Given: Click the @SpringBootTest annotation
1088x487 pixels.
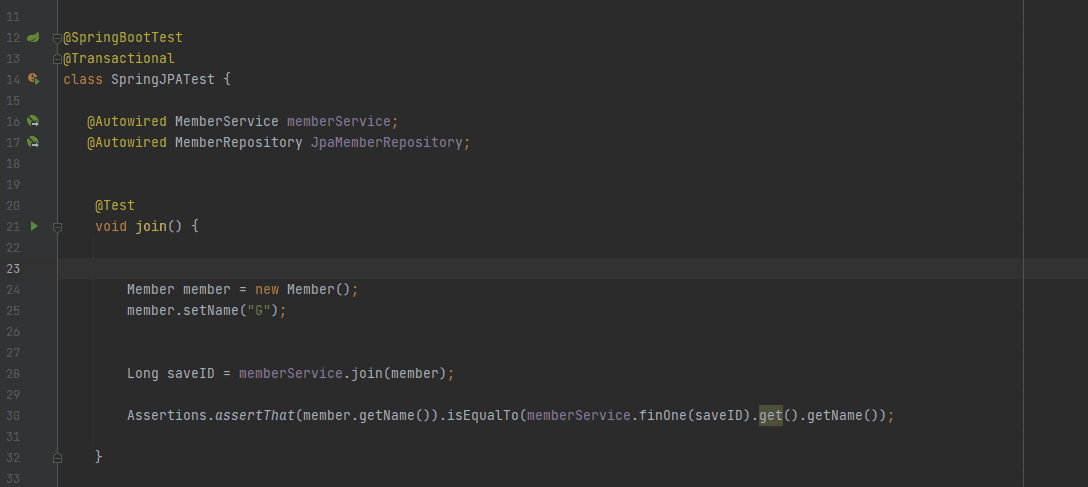Looking at the screenshot, I should 123,37.
